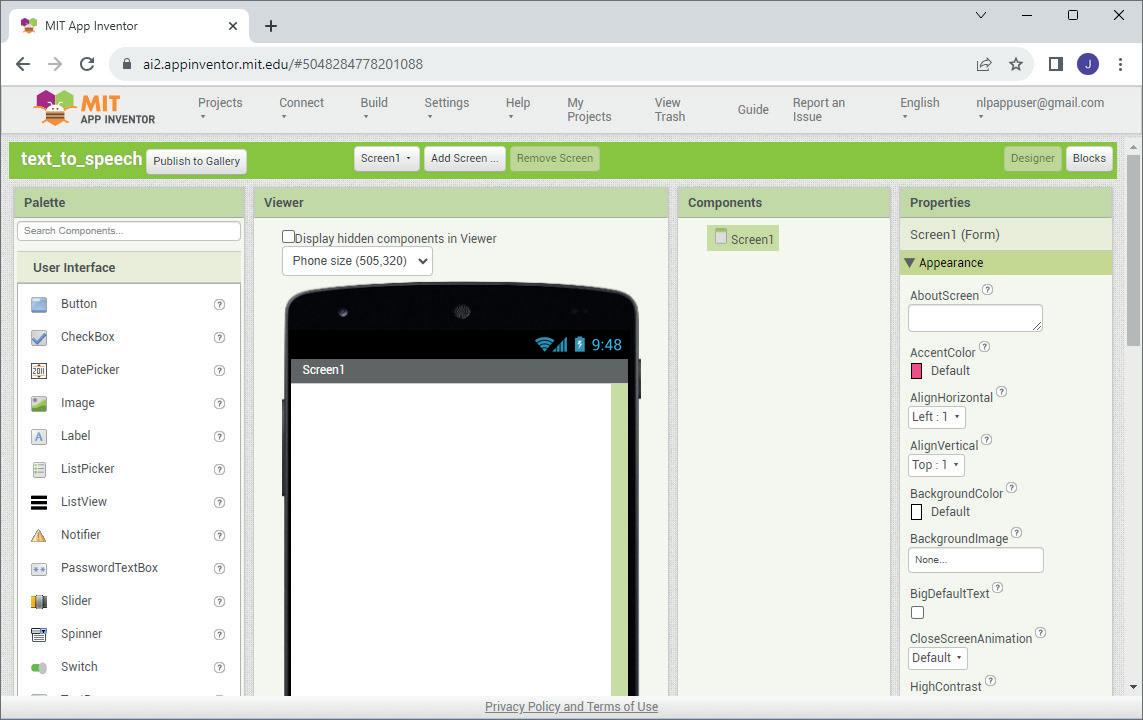The height and width of the screenshot is (720, 1143).
Task: Select the Slider component icon
Action: click(39, 601)
